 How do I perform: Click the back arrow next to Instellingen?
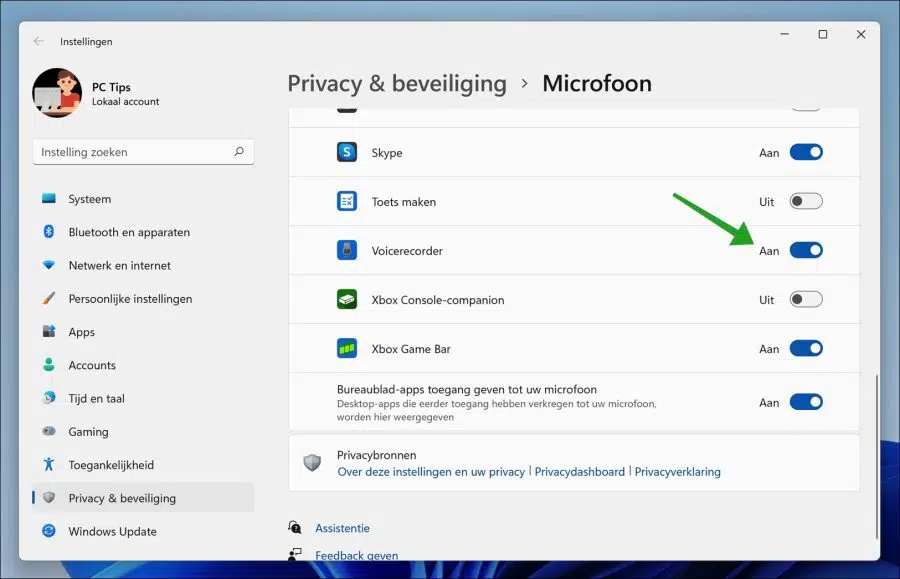tap(39, 41)
